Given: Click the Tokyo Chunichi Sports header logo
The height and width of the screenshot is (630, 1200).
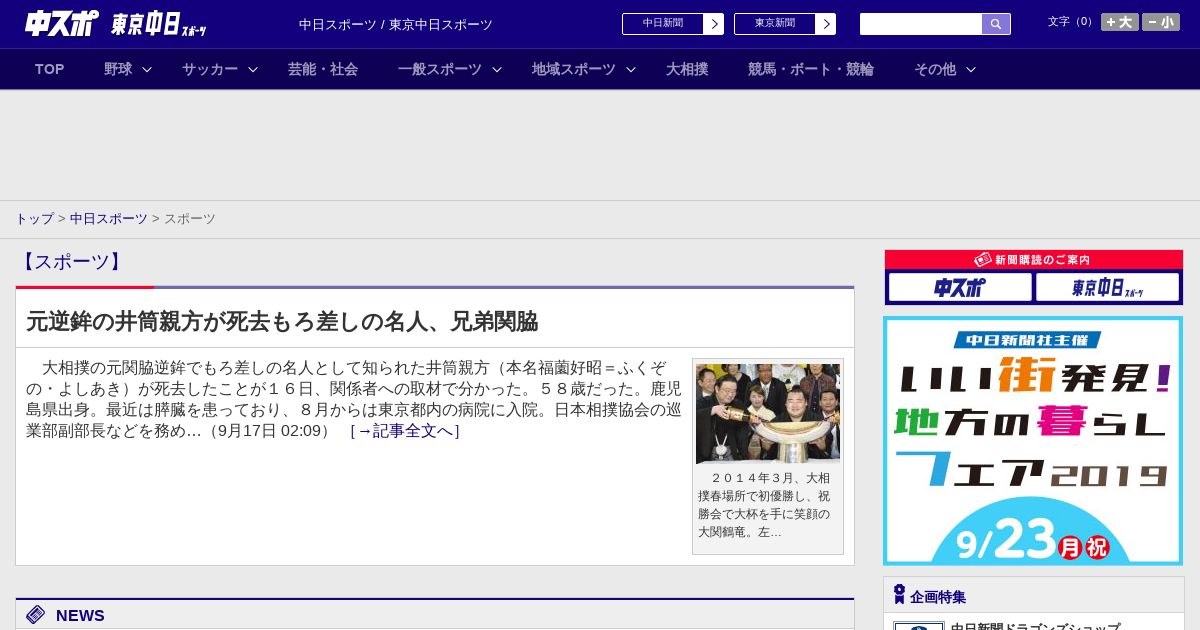Looking at the screenshot, I should pyautogui.click(x=158, y=24).
